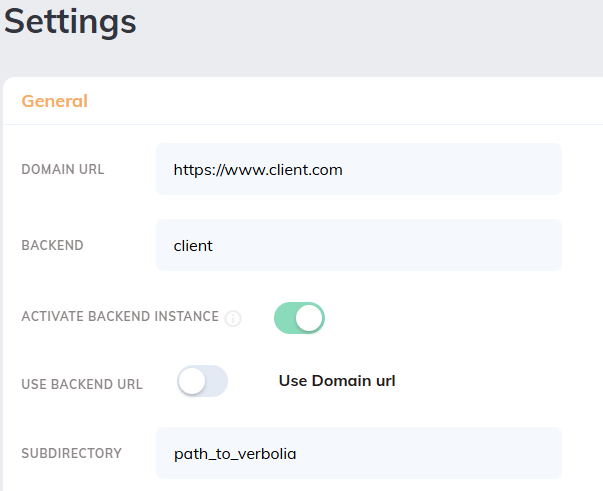Click the info icon beside Activate Backend Instance
The height and width of the screenshot is (491, 603).
point(233,319)
